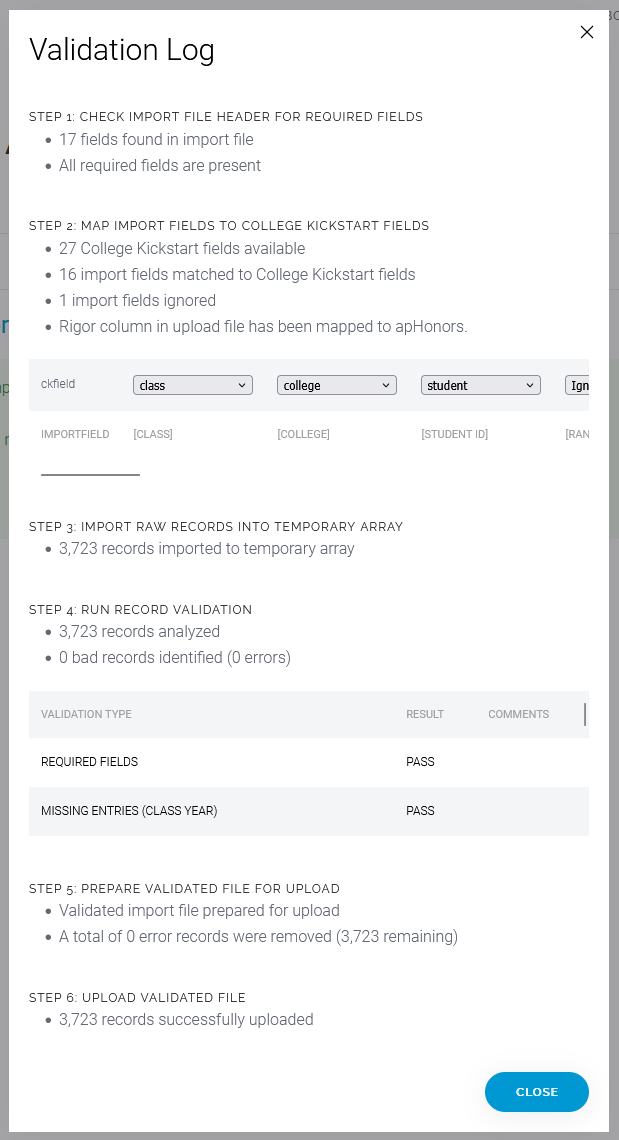Image resolution: width=619 pixels, height=1140 pixels.
Task: Click the 'STEP 3: IMPORT RAW RECORDS' heading
Action: [x=216, y=526]
